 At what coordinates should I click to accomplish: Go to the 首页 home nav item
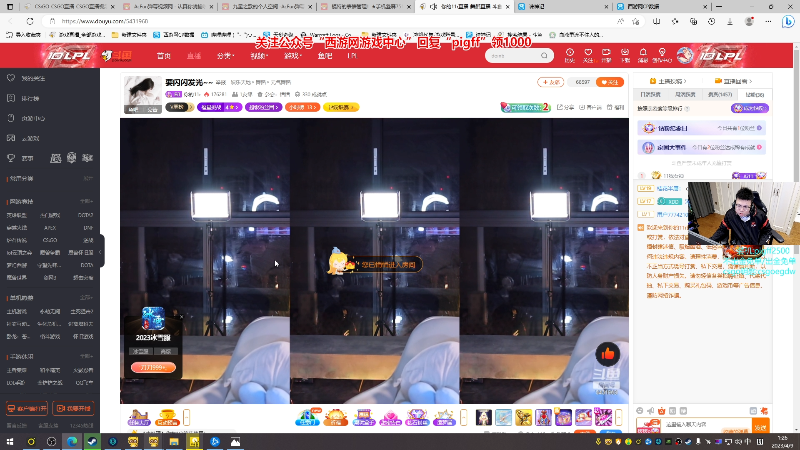coord(164,56)
